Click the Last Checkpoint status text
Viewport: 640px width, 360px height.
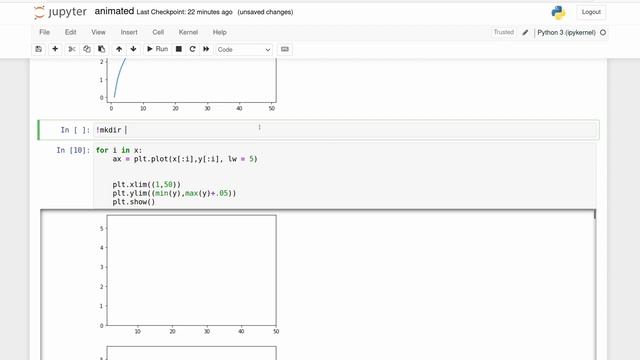point(184,12)
